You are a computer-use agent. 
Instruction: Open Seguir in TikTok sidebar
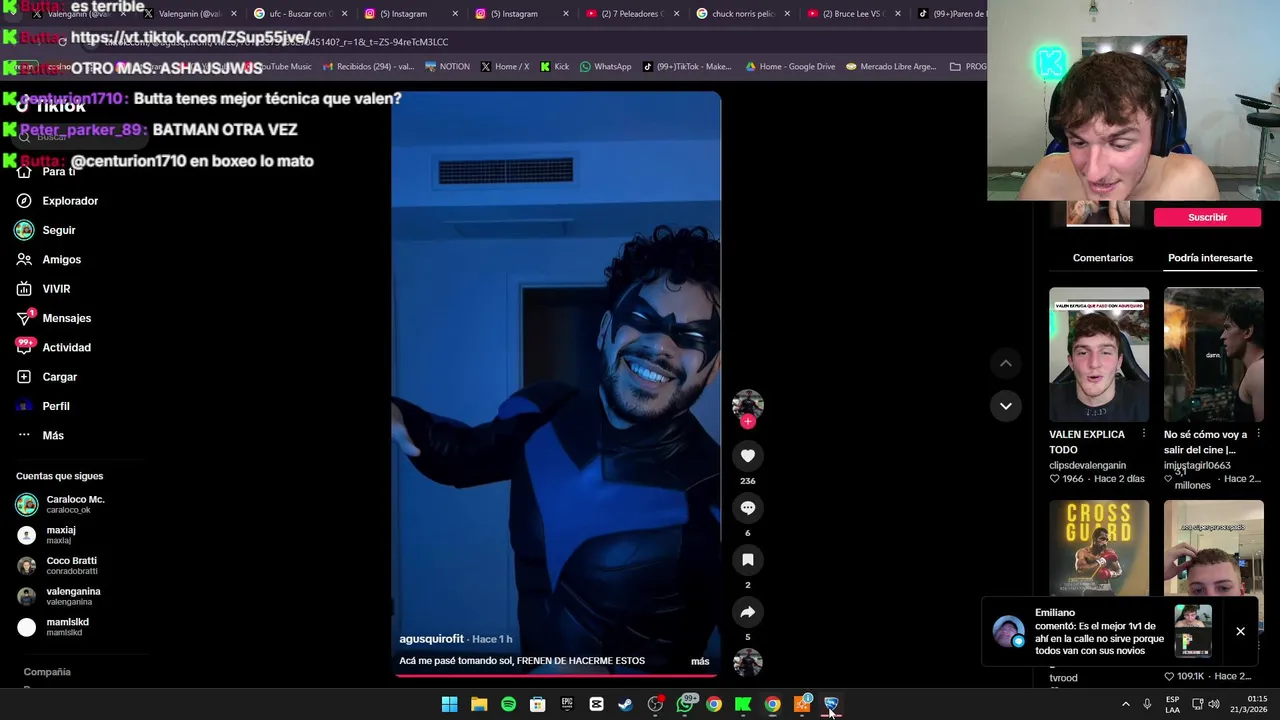coord(46,230)
